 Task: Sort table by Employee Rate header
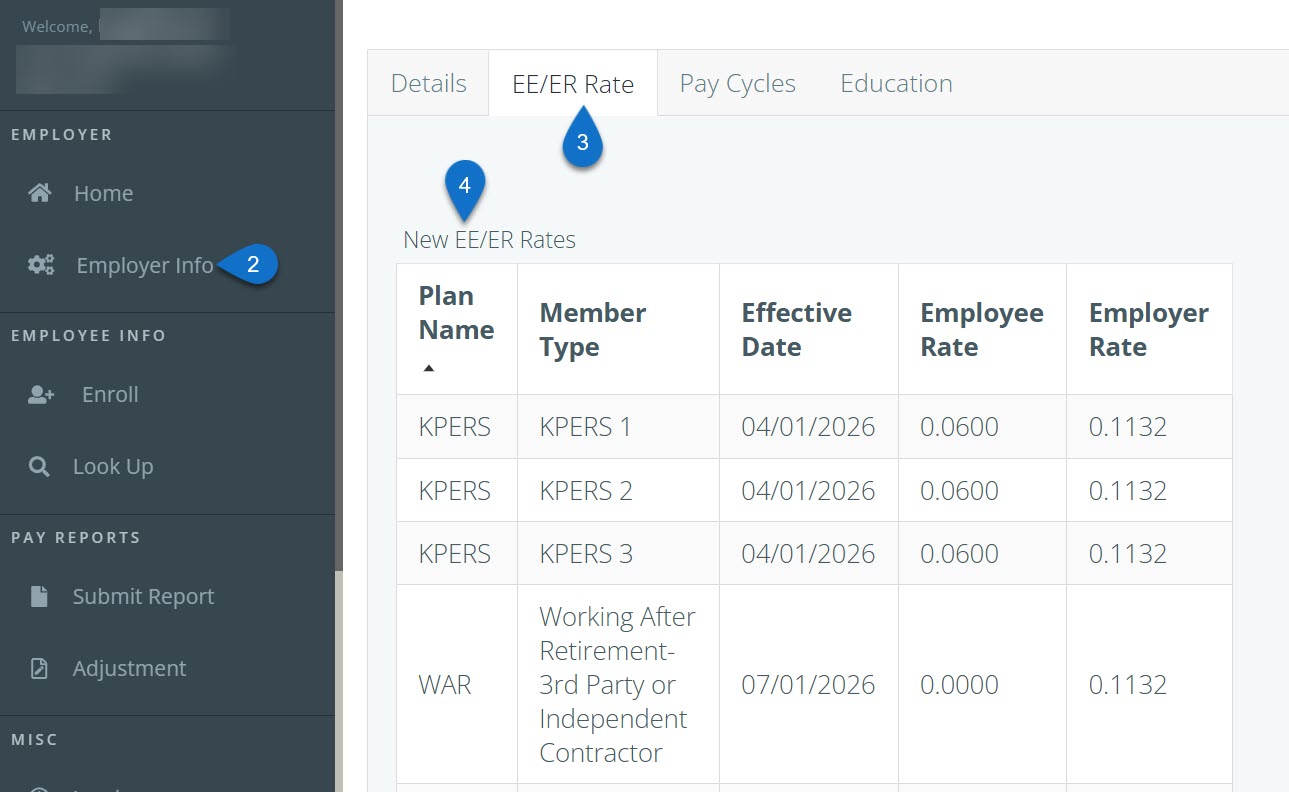(x=980, y=329)
